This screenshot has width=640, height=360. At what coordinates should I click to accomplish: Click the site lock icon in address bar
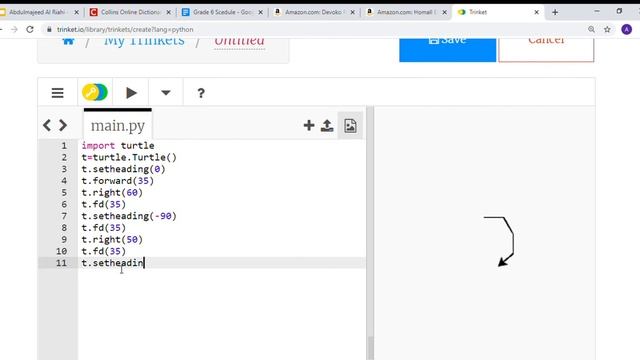[x=49, y=29]
